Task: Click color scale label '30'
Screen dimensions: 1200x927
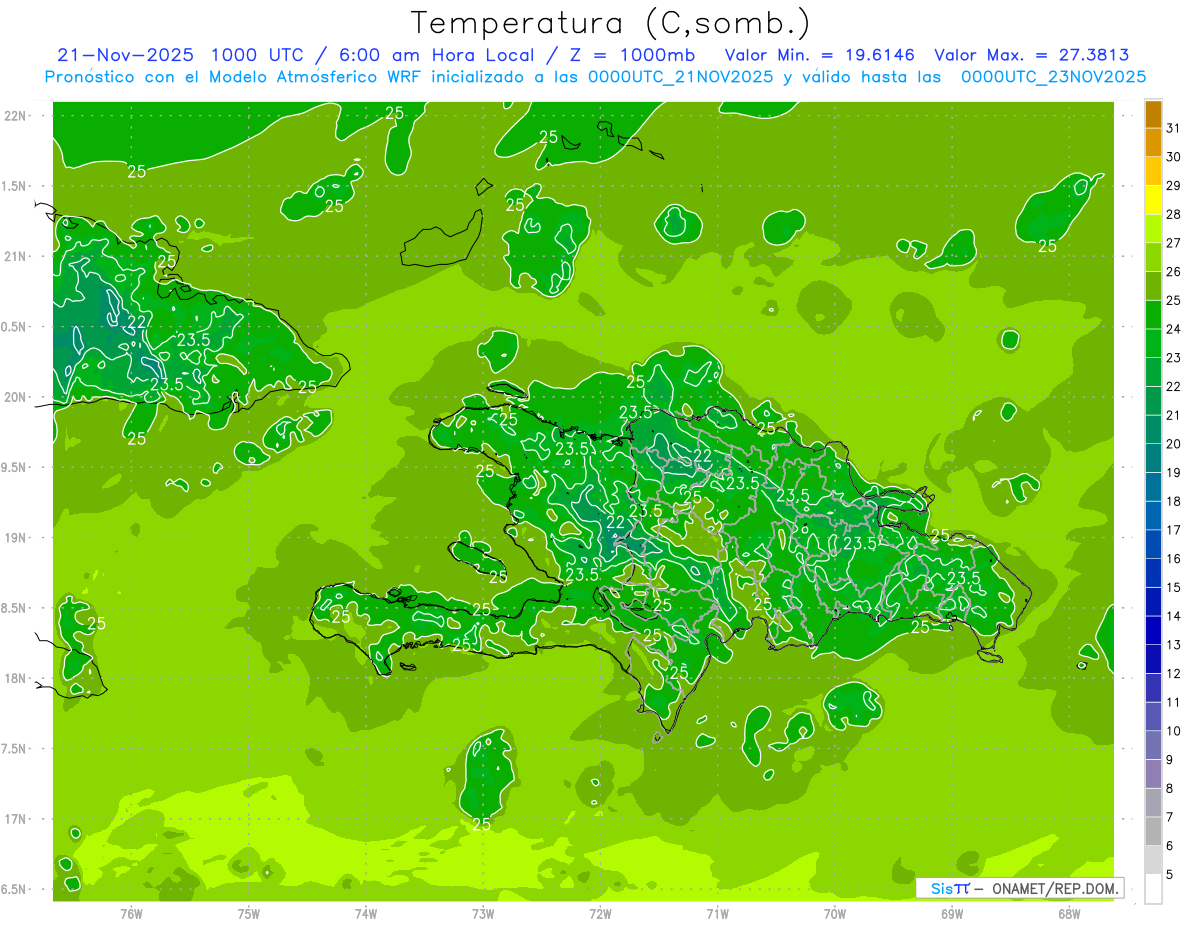Action: (1174, 157)
